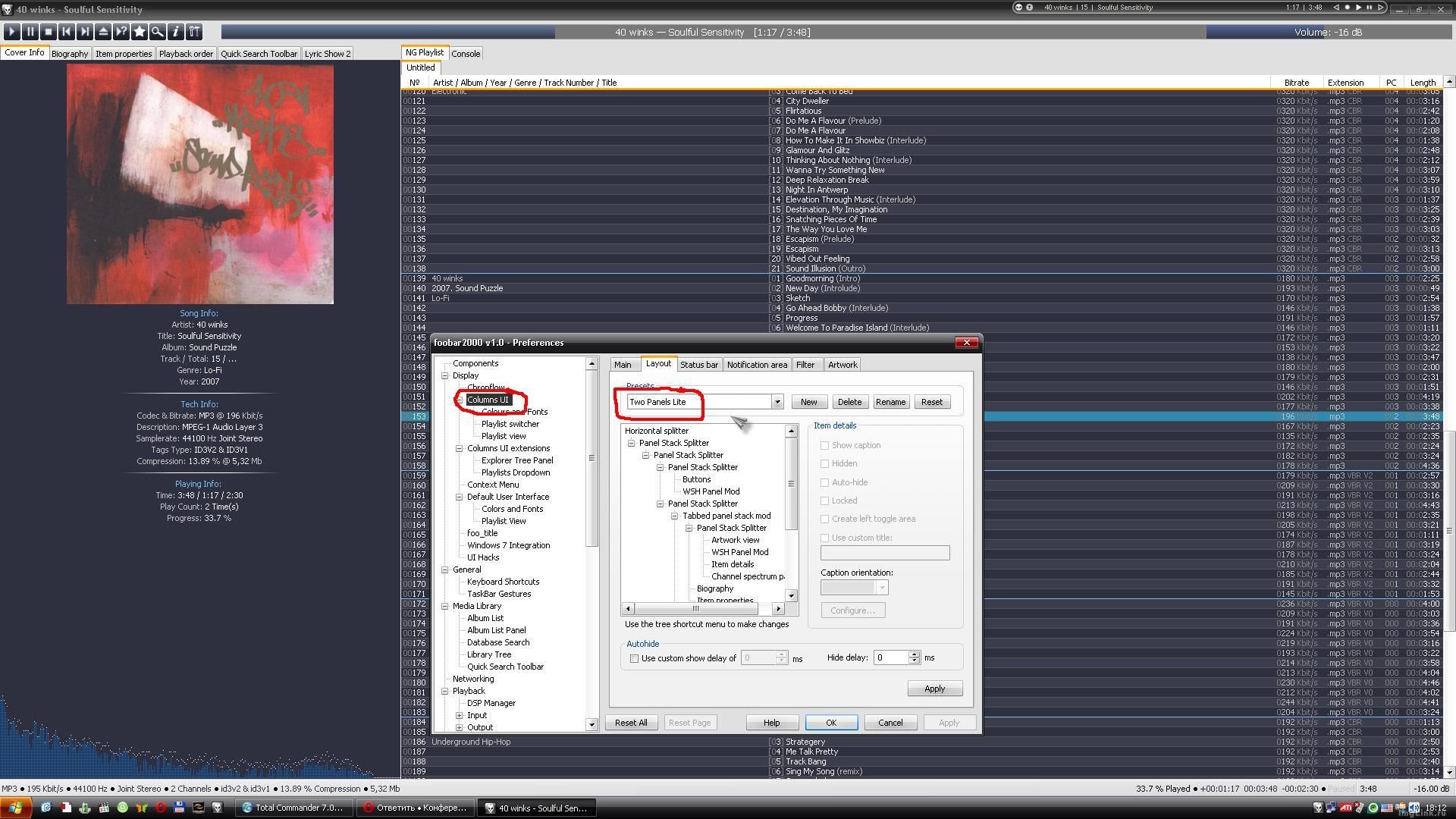Viewport: 1456px width, 819px height.
Task: Toggle Create left toggle area checkbox
Action: (824, 519)
